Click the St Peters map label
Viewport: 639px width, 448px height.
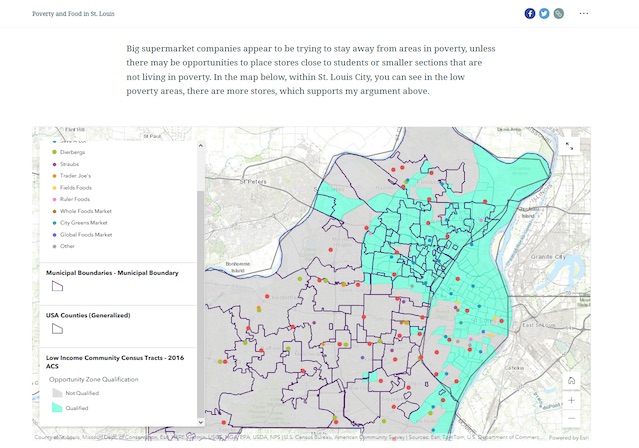pyautogui.click(x=253, y=181)
